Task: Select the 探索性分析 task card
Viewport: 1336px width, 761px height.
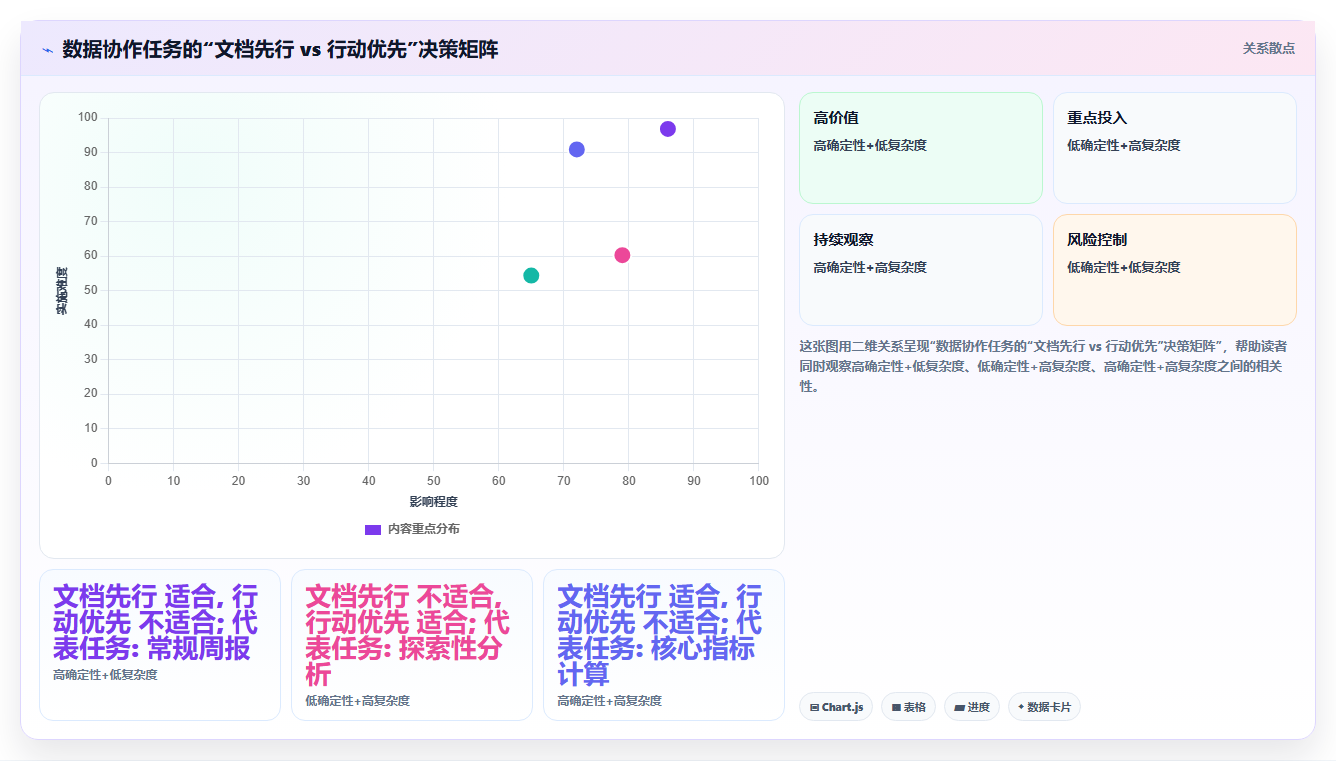Action: (412, 645)
